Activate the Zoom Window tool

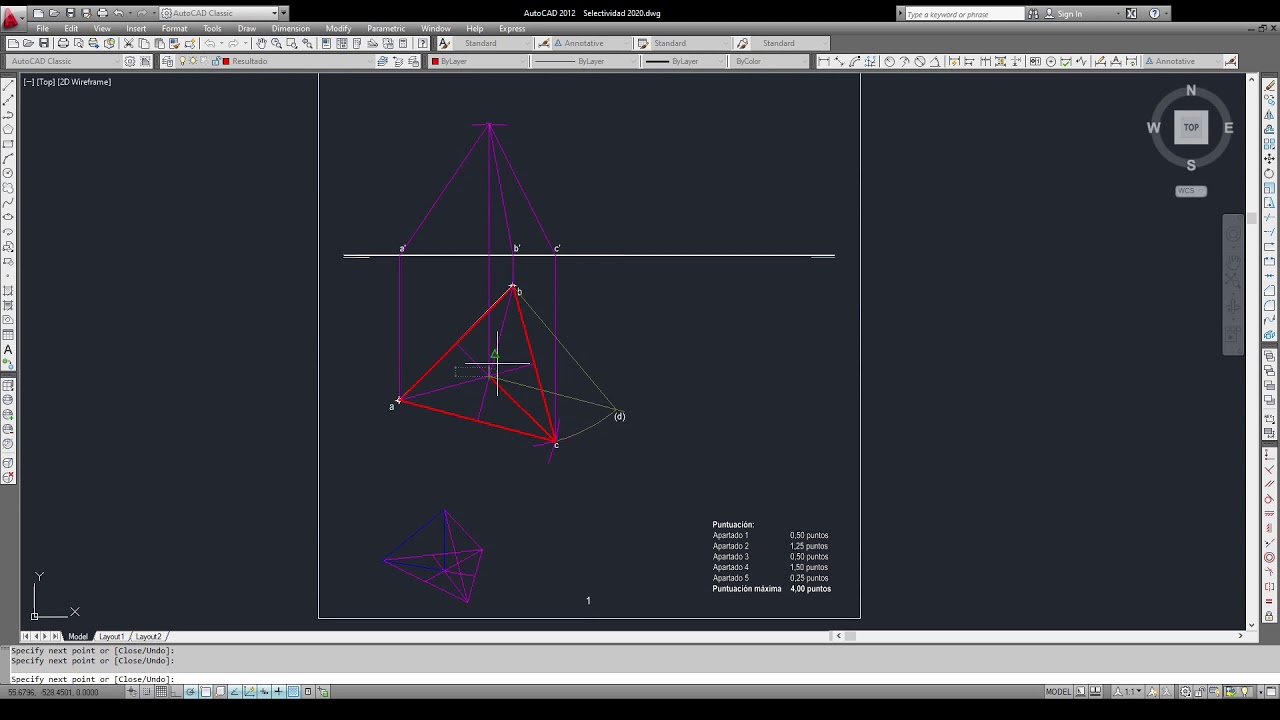pyautogui.click(x=292, y=44)
